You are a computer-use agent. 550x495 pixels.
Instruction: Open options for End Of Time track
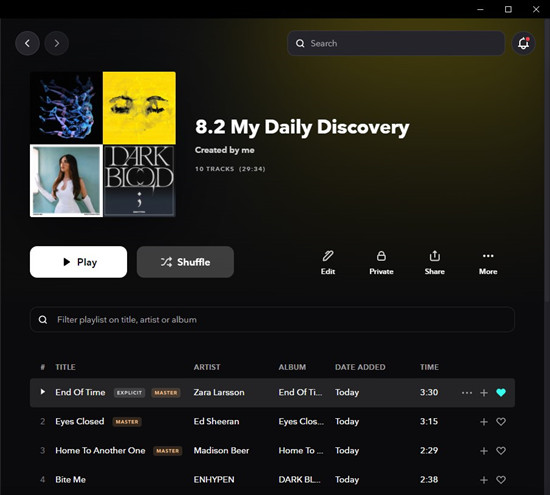click(x=467, y=393)
